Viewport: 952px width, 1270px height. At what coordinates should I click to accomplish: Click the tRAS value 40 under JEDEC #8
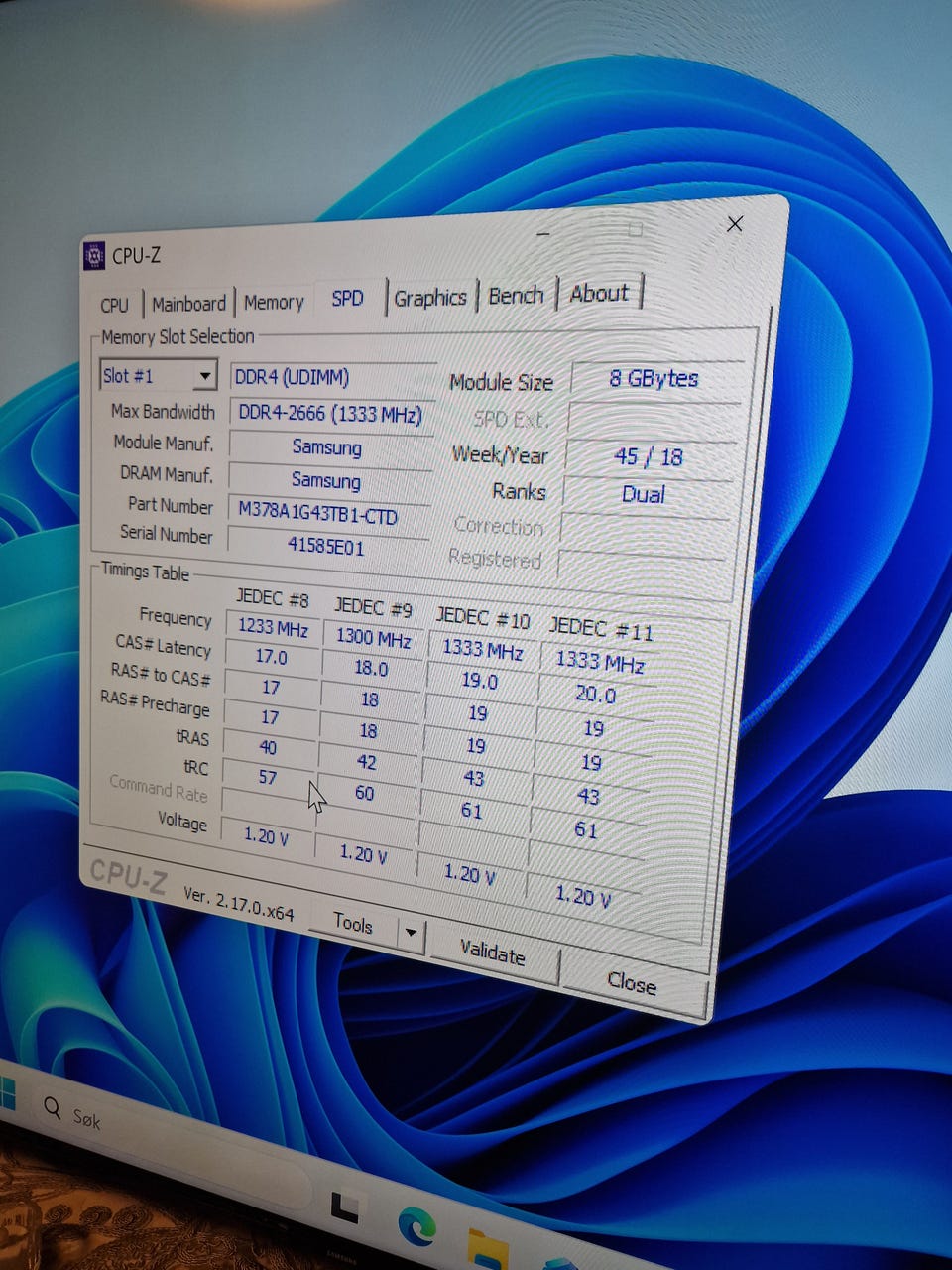pyautogui.click(x=268, y=747)
